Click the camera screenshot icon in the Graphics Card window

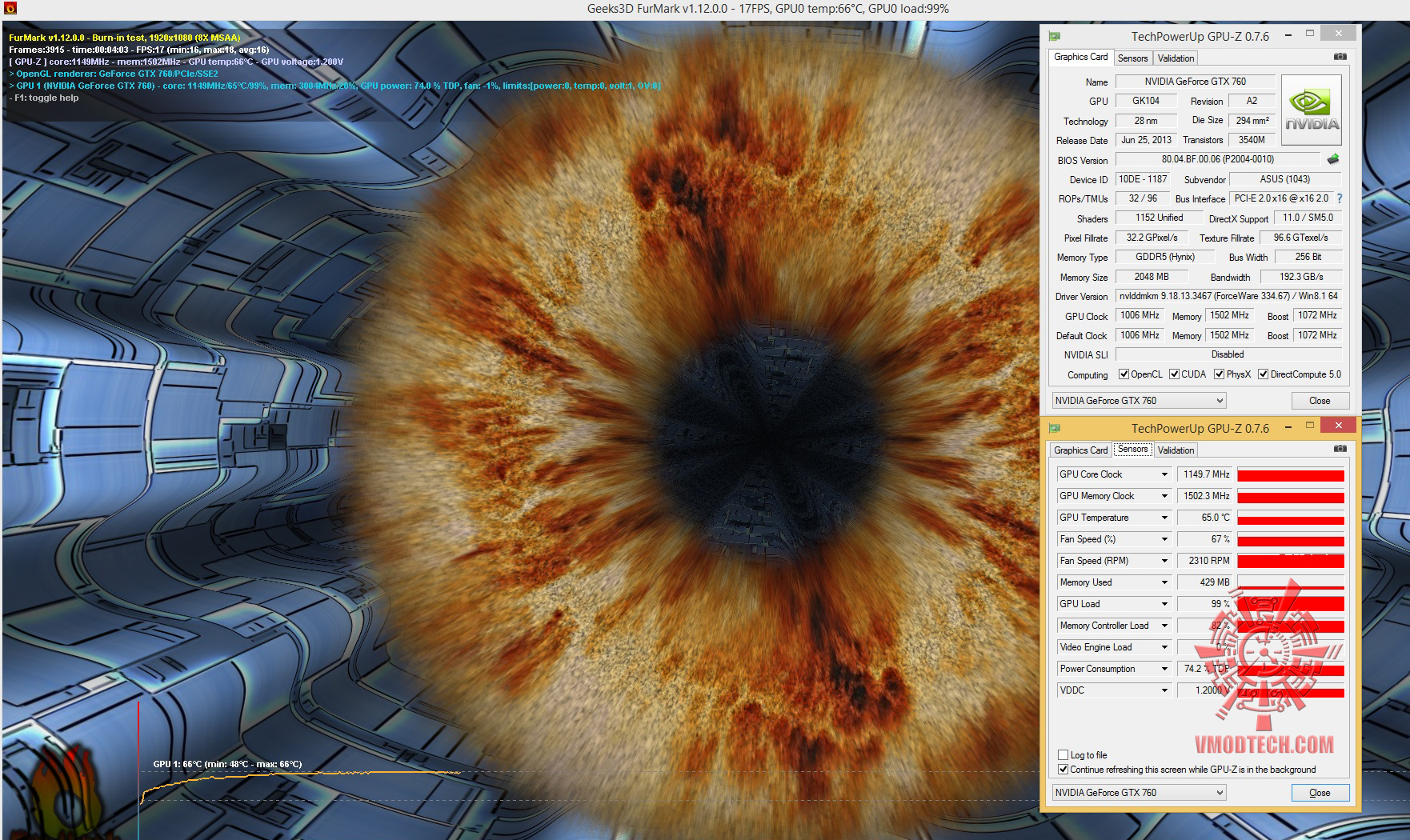point(1340,57)
